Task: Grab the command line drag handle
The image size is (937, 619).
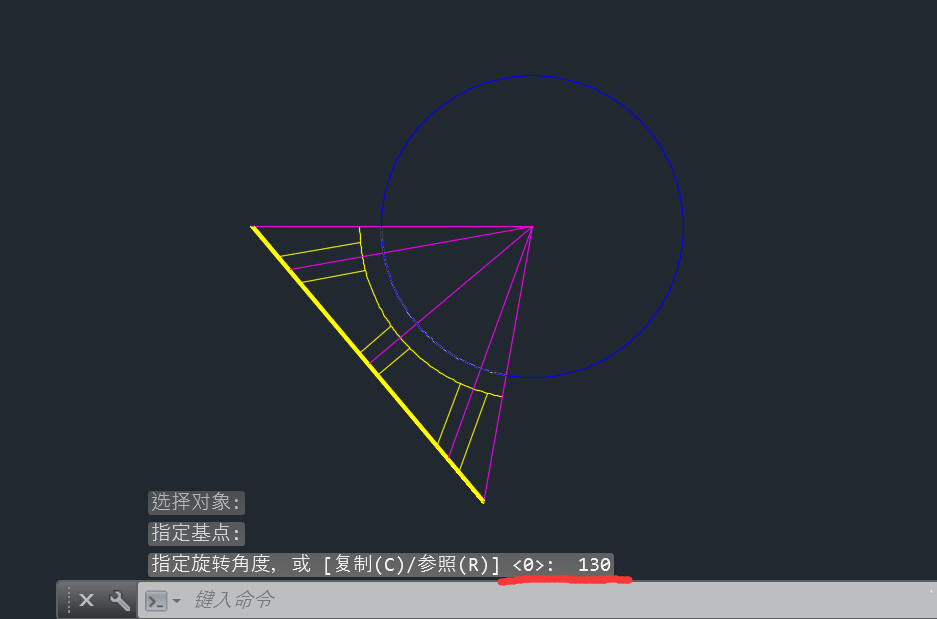Action: pos(68,600)
